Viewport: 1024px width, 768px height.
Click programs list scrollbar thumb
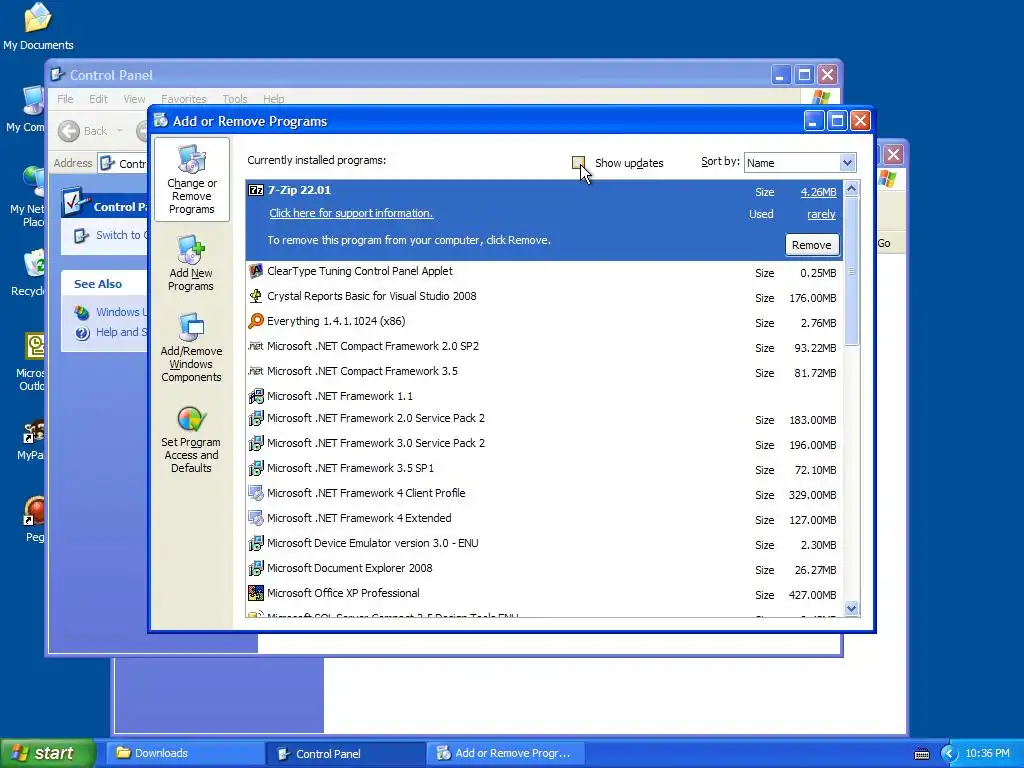851,271
